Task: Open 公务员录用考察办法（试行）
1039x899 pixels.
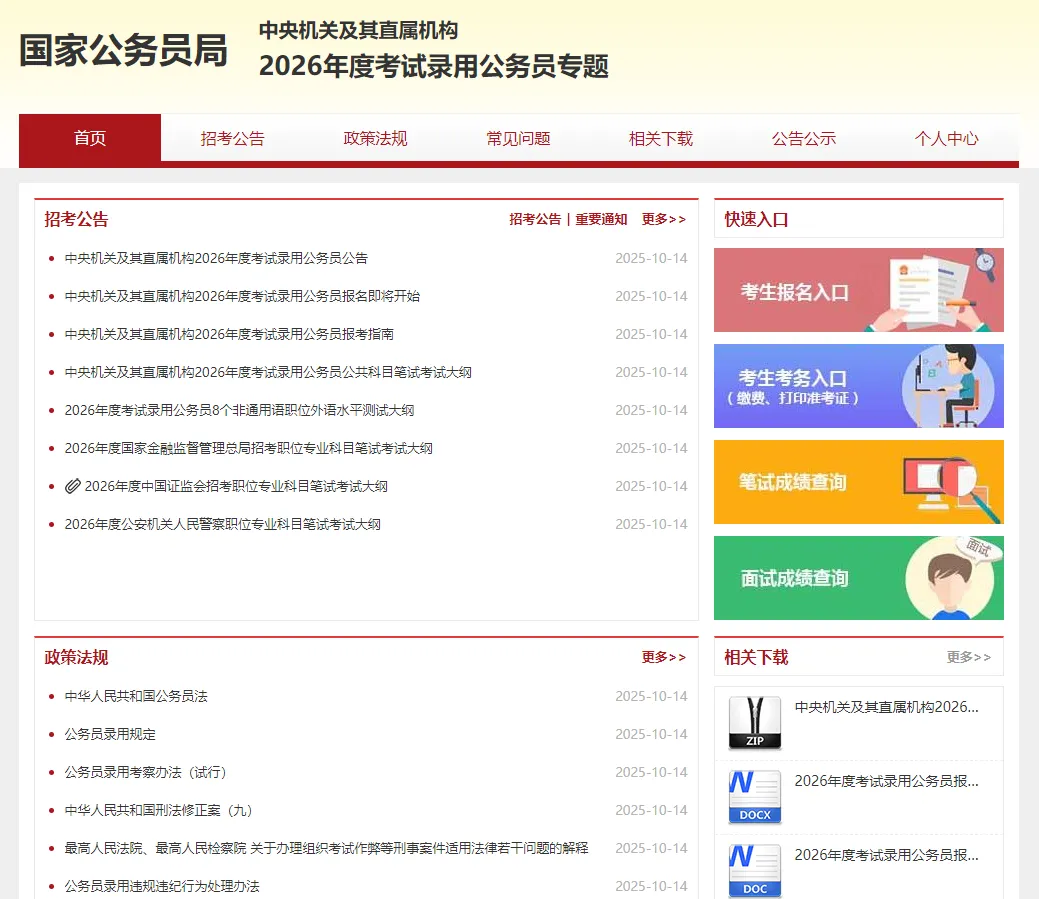Action: click(x=146, y=772)
